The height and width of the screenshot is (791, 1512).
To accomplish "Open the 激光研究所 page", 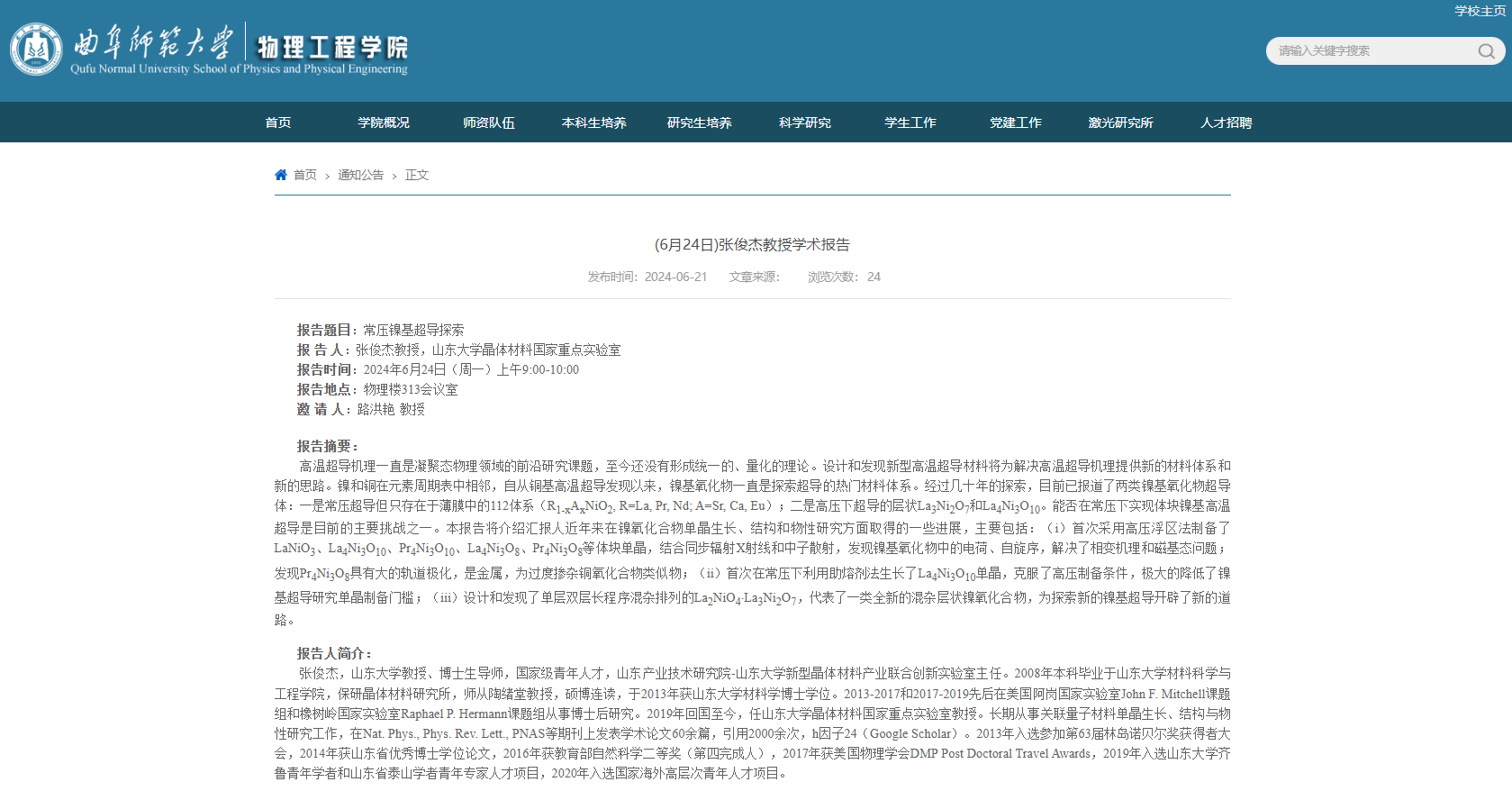I will [1121, 123].
